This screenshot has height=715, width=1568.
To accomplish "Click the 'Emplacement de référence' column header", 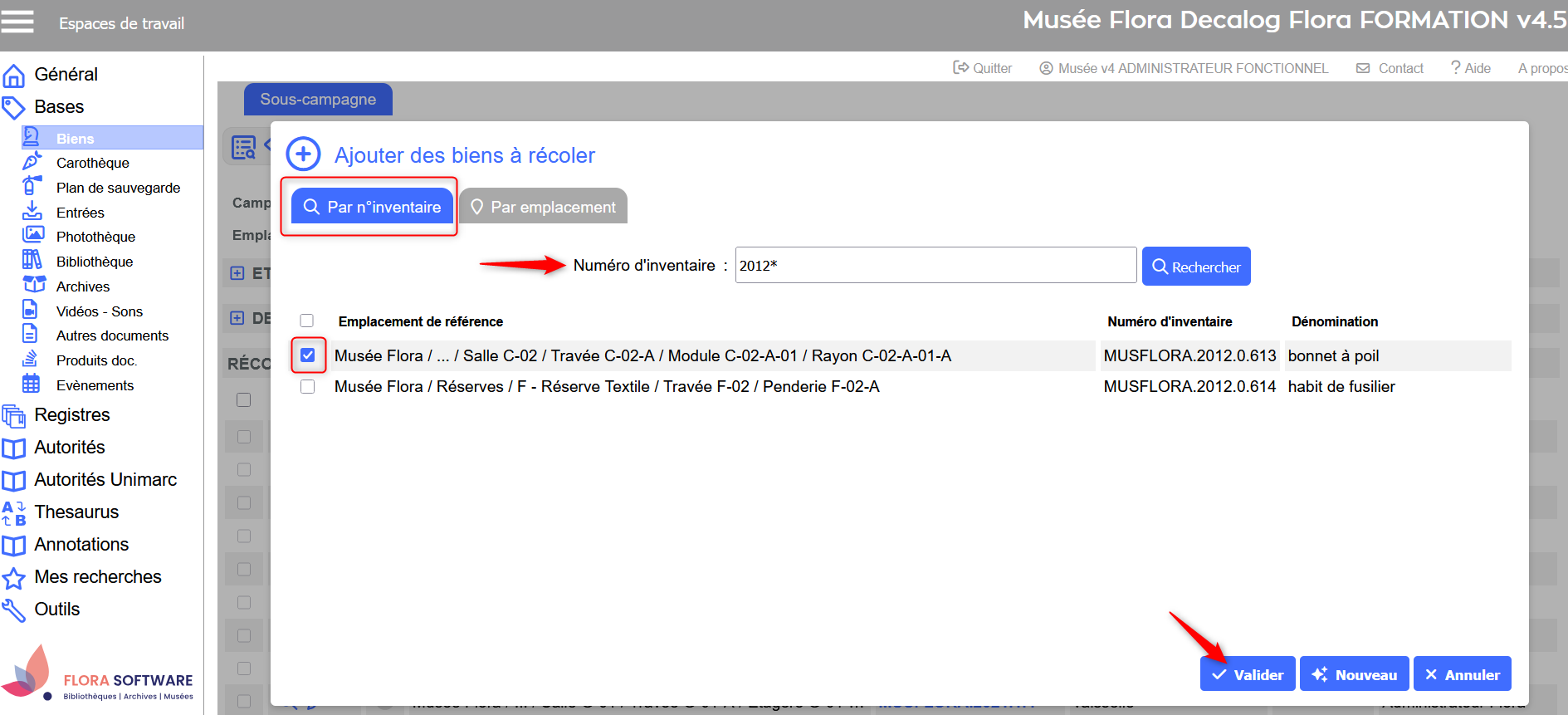I will tap(421, 321).
